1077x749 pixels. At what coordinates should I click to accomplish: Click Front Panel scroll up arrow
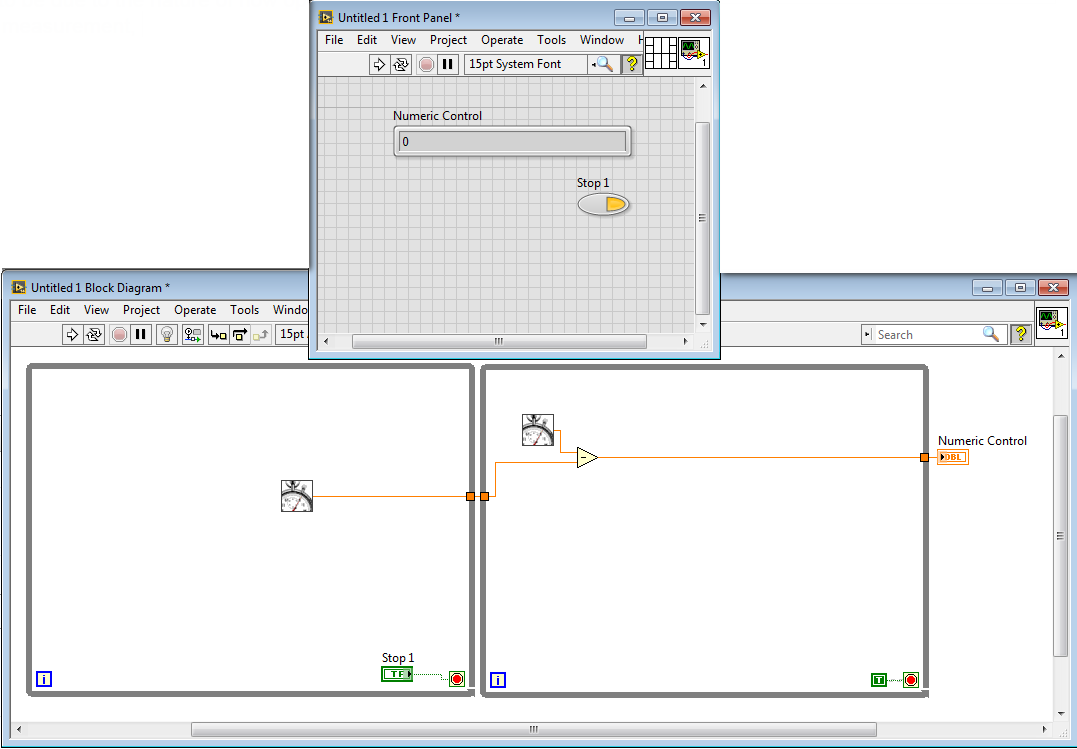(702, 86)
